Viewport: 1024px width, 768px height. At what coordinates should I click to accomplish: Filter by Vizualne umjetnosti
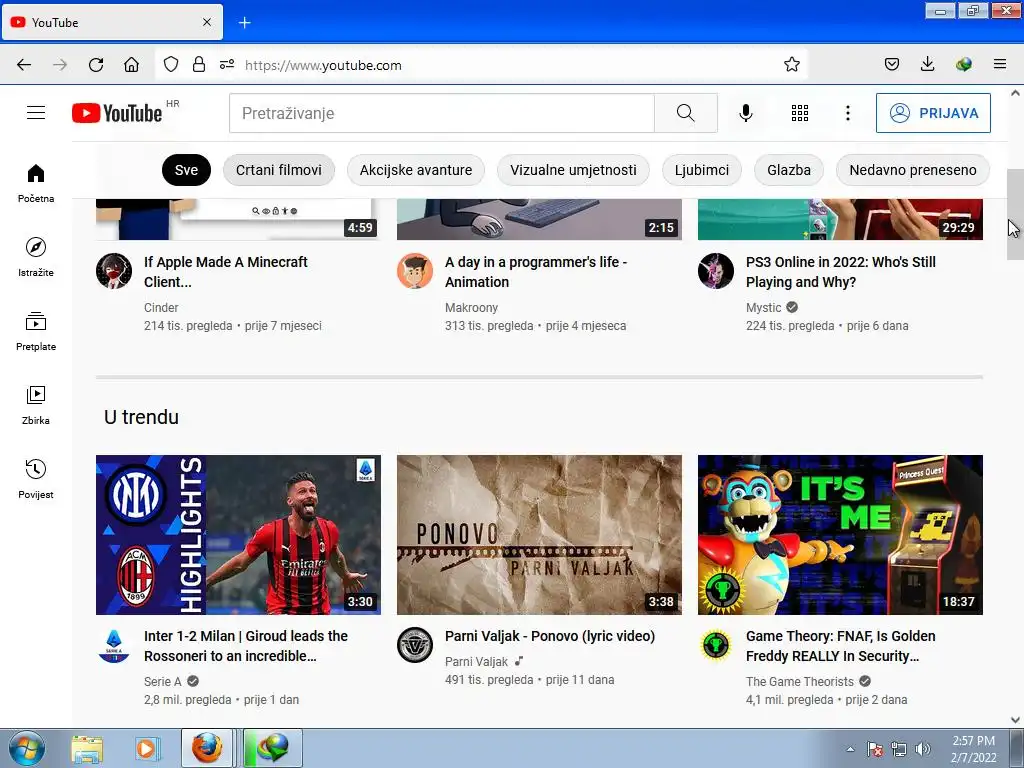(573, 170)
